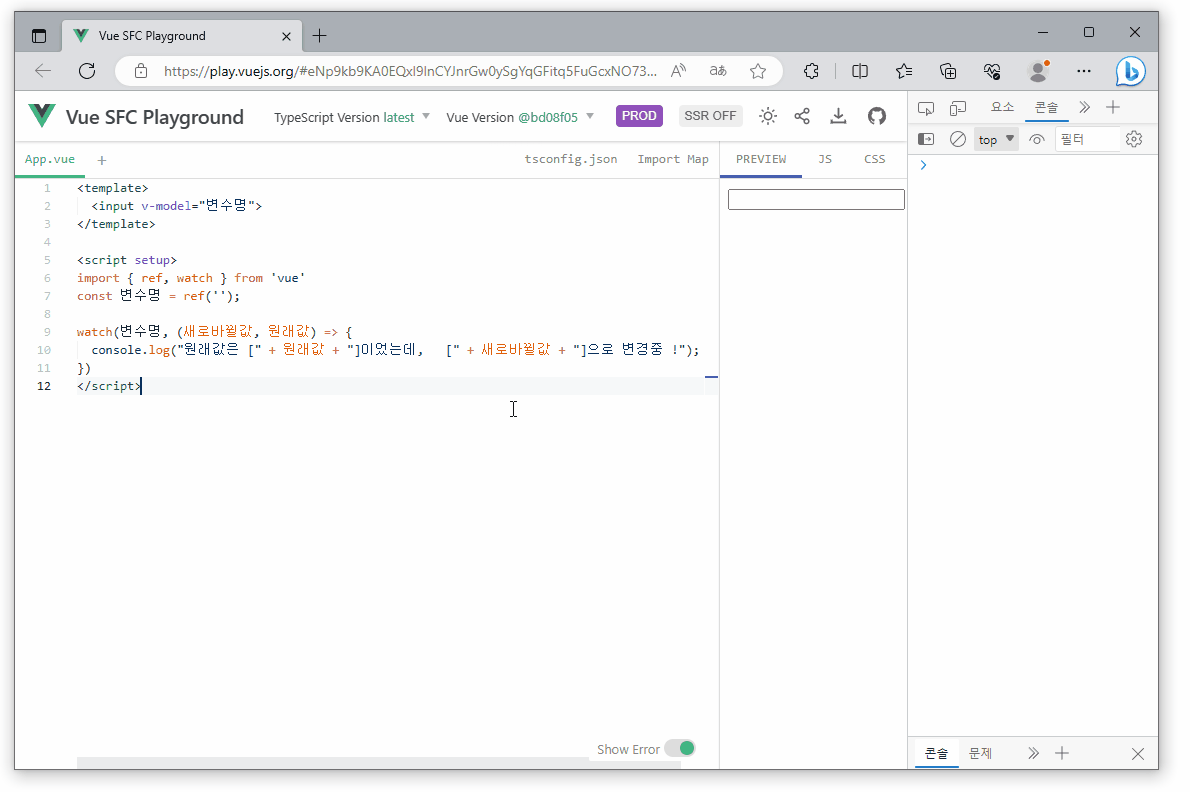Select the bottom drawer 문제 tab

(980, 753)
